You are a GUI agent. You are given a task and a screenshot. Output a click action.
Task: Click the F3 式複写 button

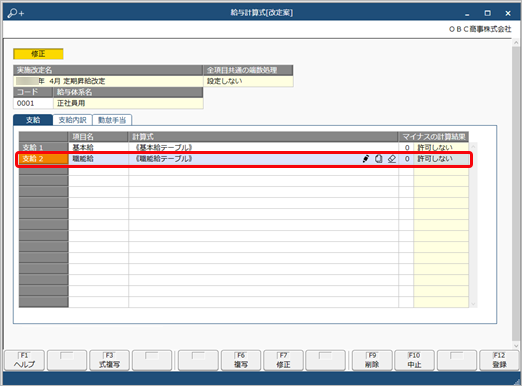(x=109, y=360)
